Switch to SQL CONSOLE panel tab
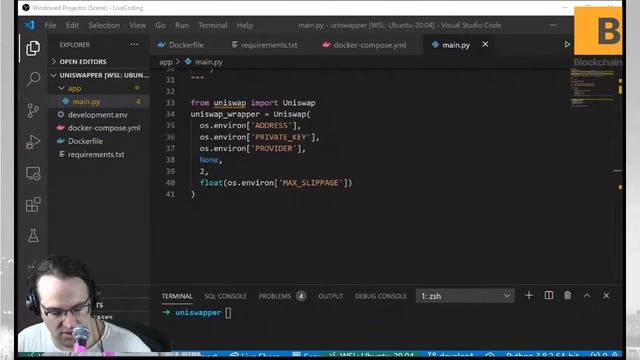The height and width of the screenshot is (360, 640). (225, 296)
